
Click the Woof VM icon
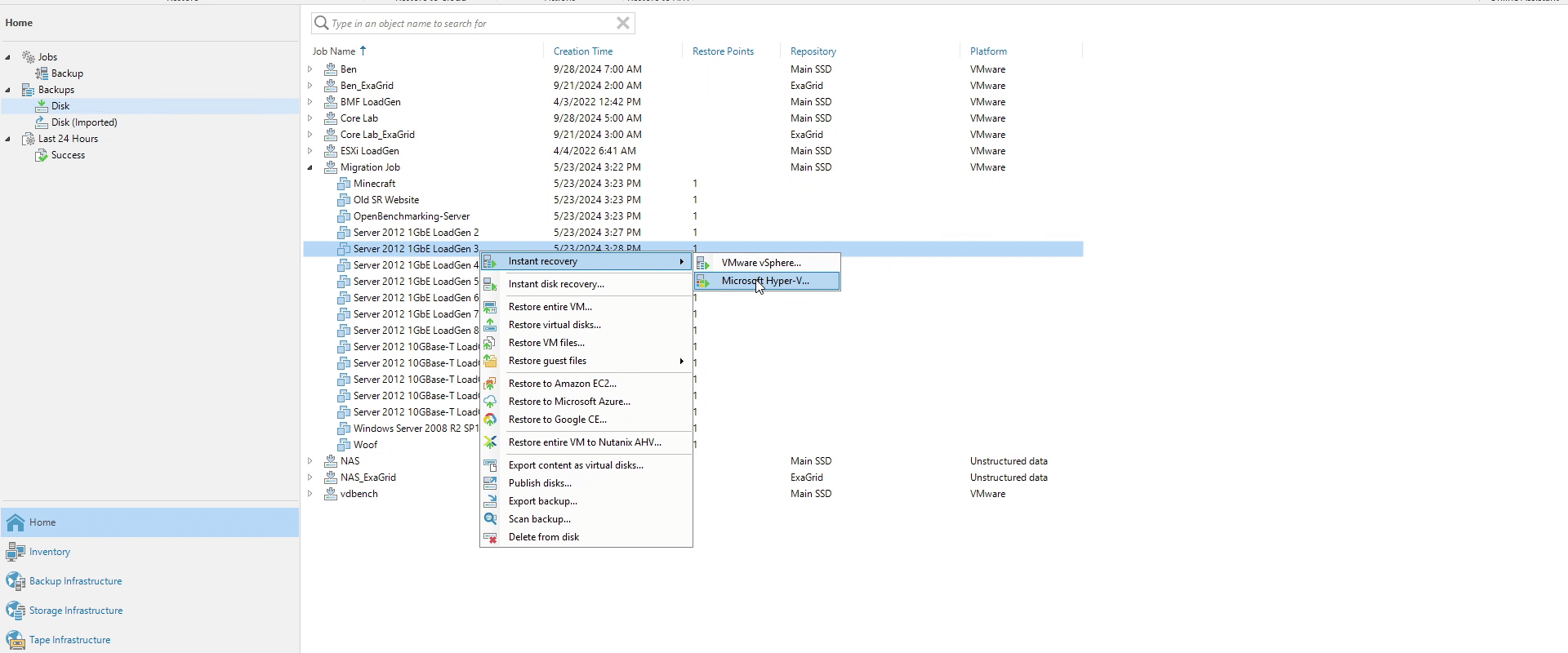click(x=344, y=445)
